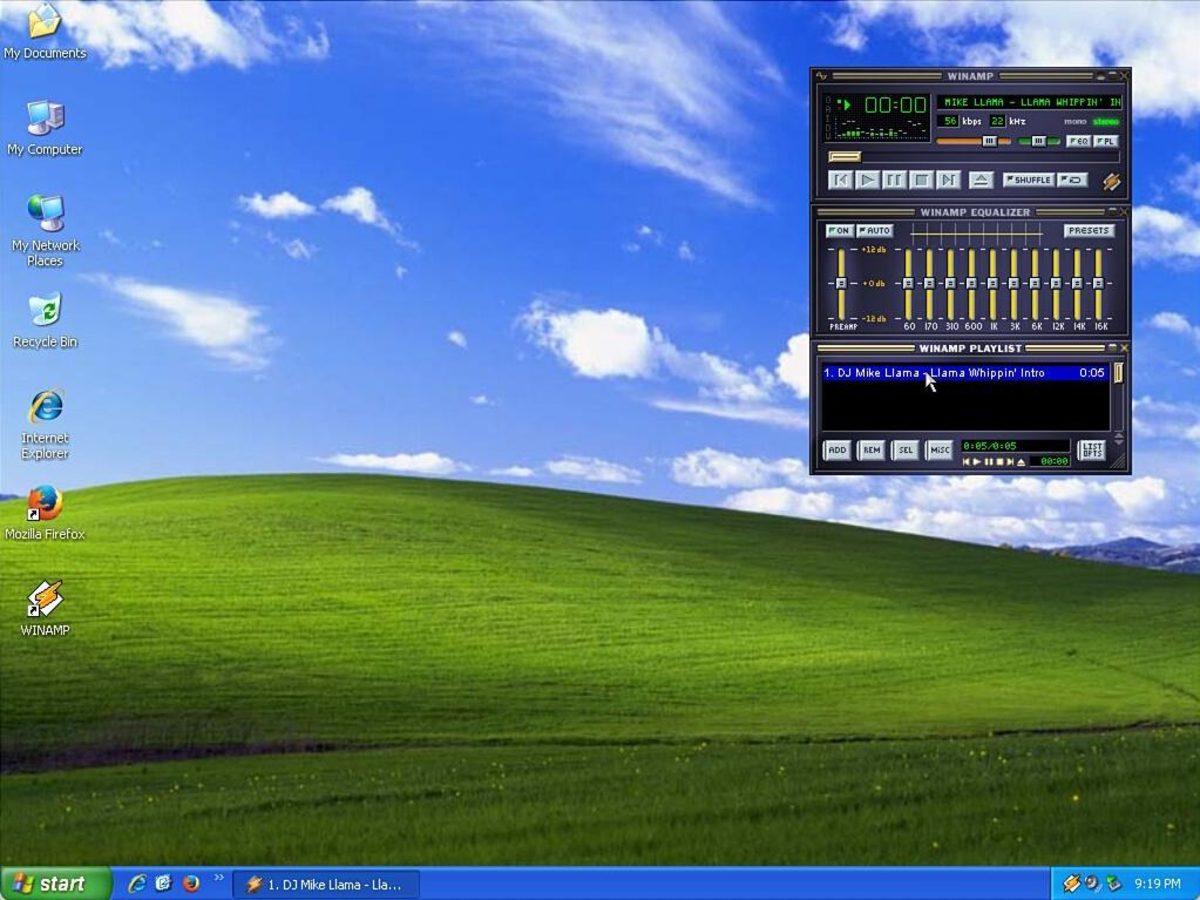Open equalizer Presets menu
1200x900 pixels.
click(1088, 231)
